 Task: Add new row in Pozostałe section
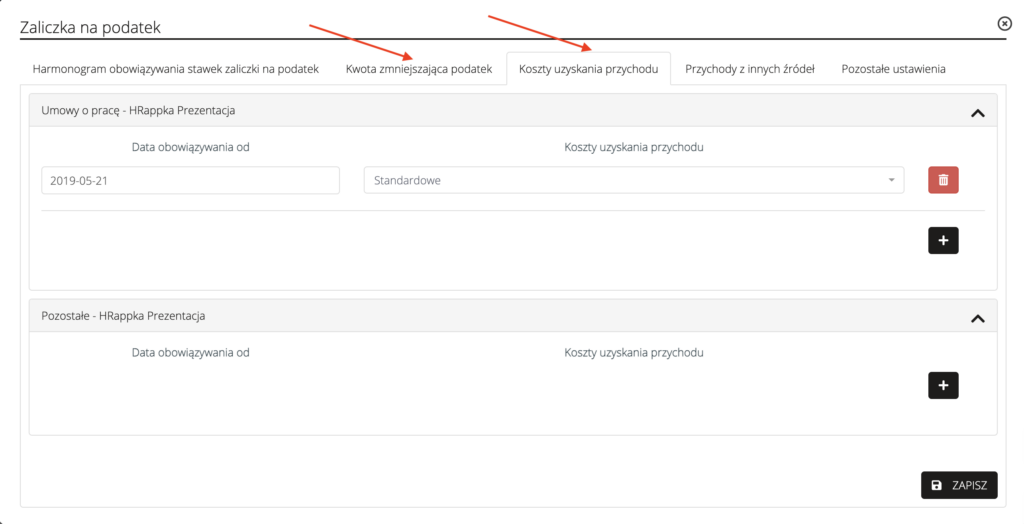943,385
